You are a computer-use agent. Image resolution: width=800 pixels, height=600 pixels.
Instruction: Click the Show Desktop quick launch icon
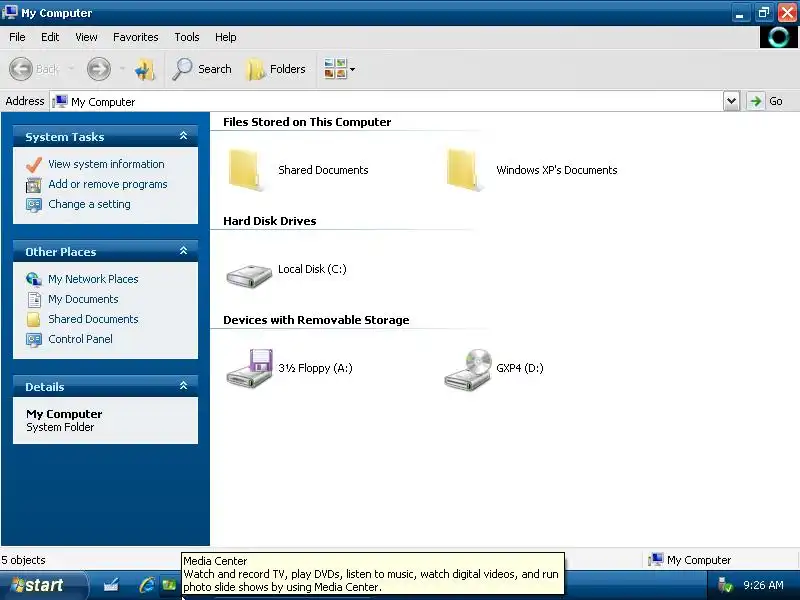[x=111, y=585]
